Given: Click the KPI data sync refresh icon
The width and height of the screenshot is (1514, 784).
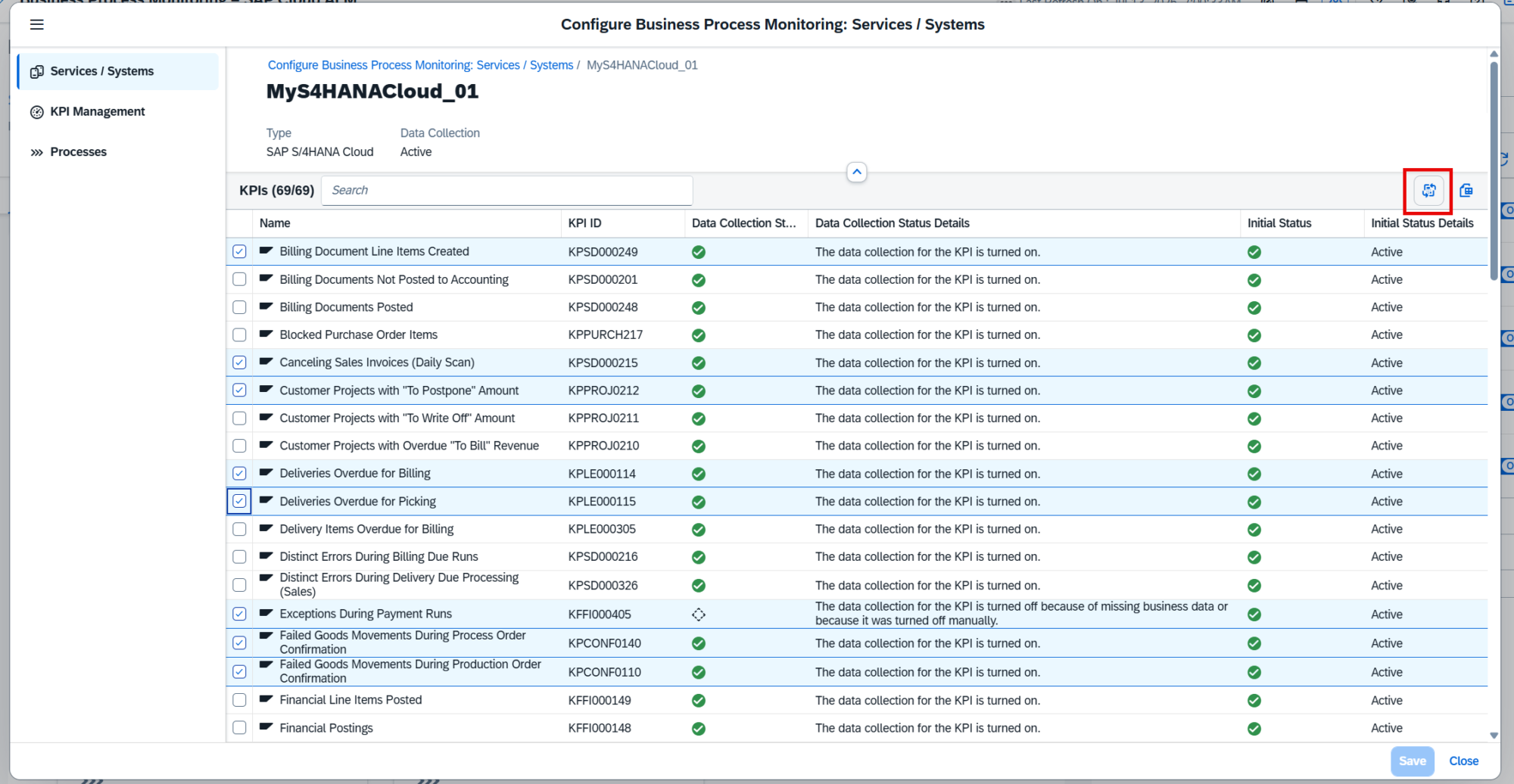Looking at the screenshot, I should pyautogui.click(x=1428, y=191).
